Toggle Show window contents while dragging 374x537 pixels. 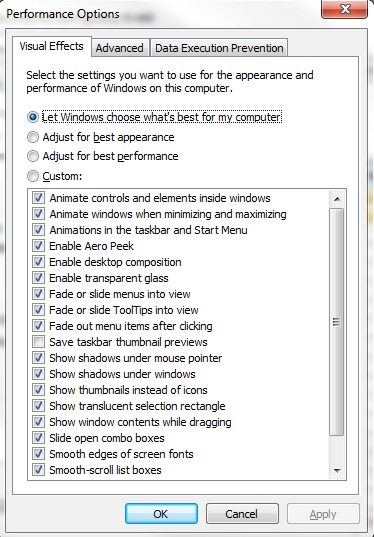click(38, 422)
